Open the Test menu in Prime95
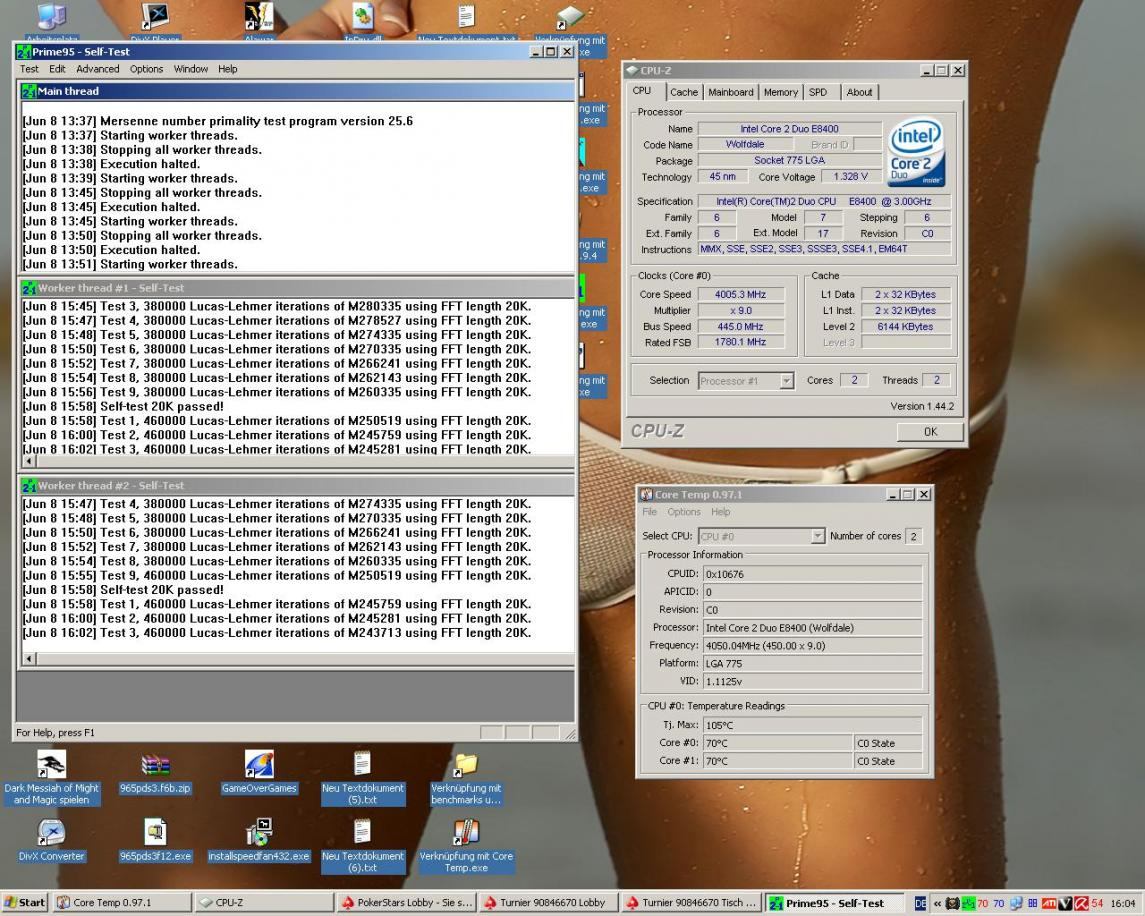This screenshot has width=1145, height=916. (29, 69)
